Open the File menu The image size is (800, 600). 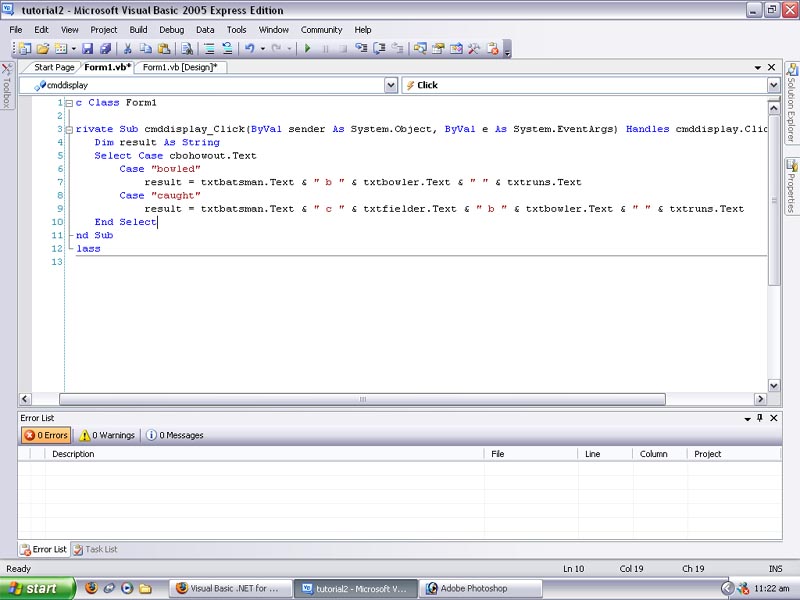(16, 30)
